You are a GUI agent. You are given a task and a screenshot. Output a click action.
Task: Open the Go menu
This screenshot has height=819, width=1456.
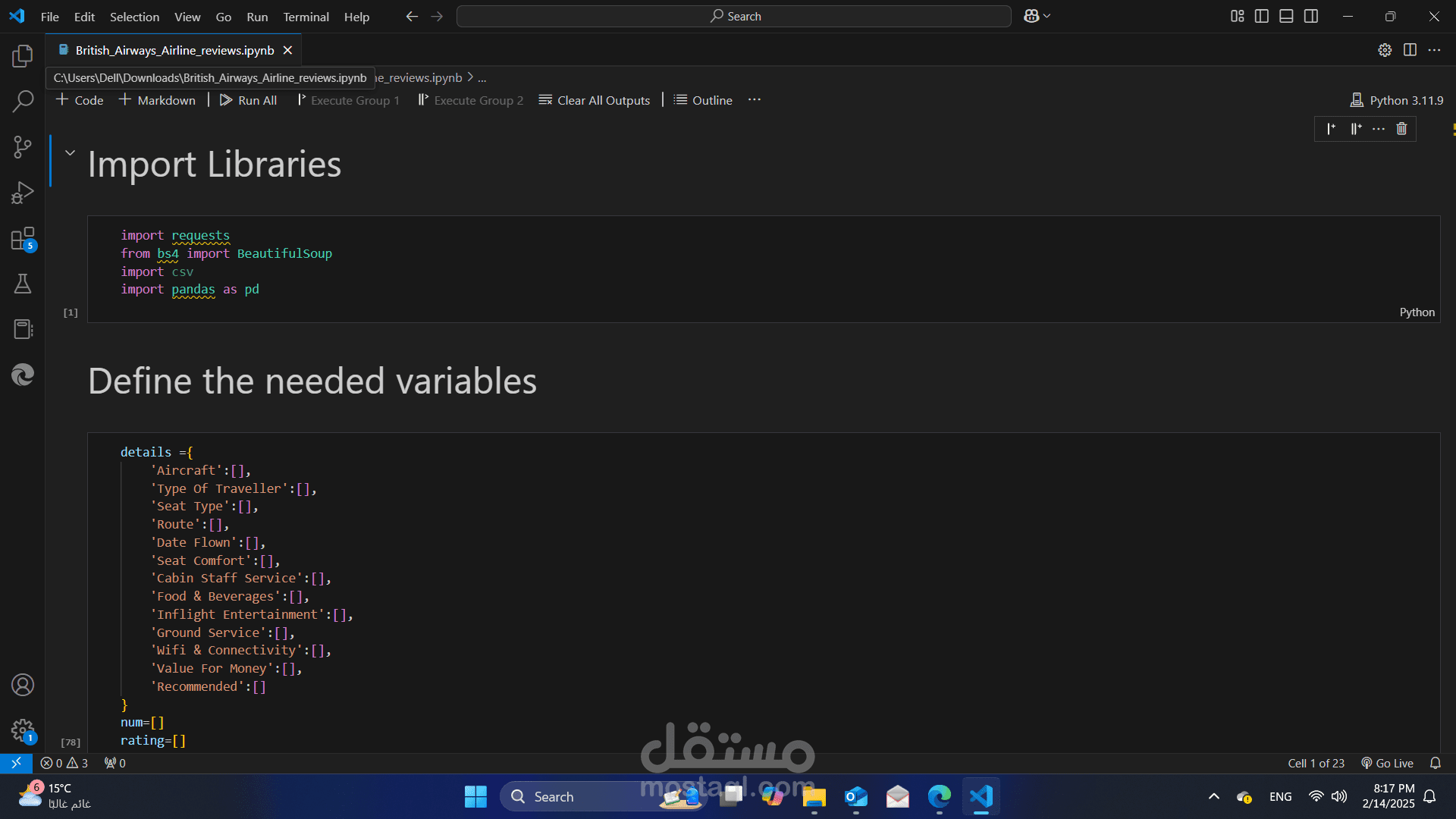coord(223,16)
